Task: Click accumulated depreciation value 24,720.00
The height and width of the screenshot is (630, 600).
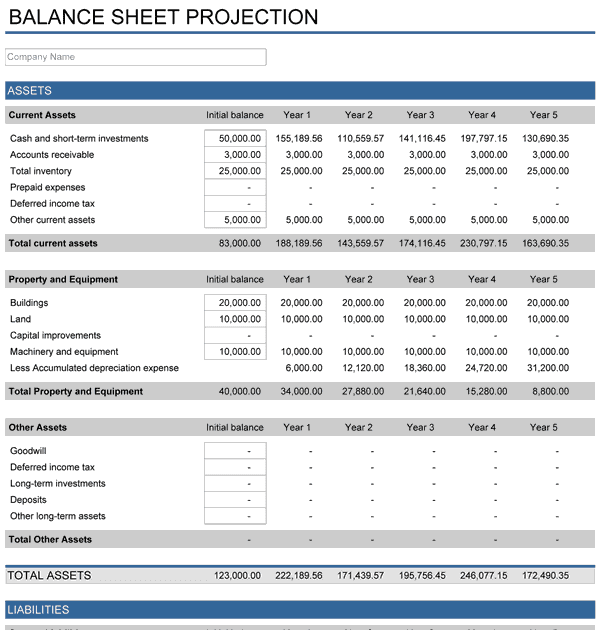Action: pos(486,368)
